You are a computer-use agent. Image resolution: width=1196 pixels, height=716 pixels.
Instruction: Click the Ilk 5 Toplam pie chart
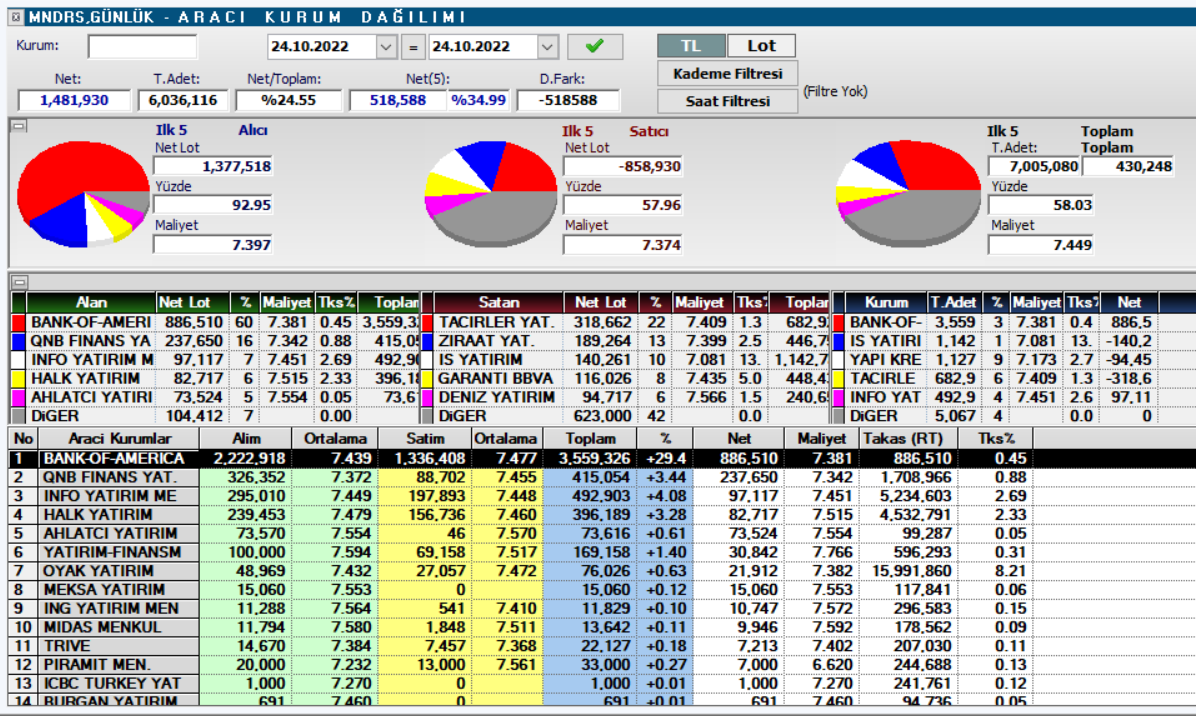[908, 194]
